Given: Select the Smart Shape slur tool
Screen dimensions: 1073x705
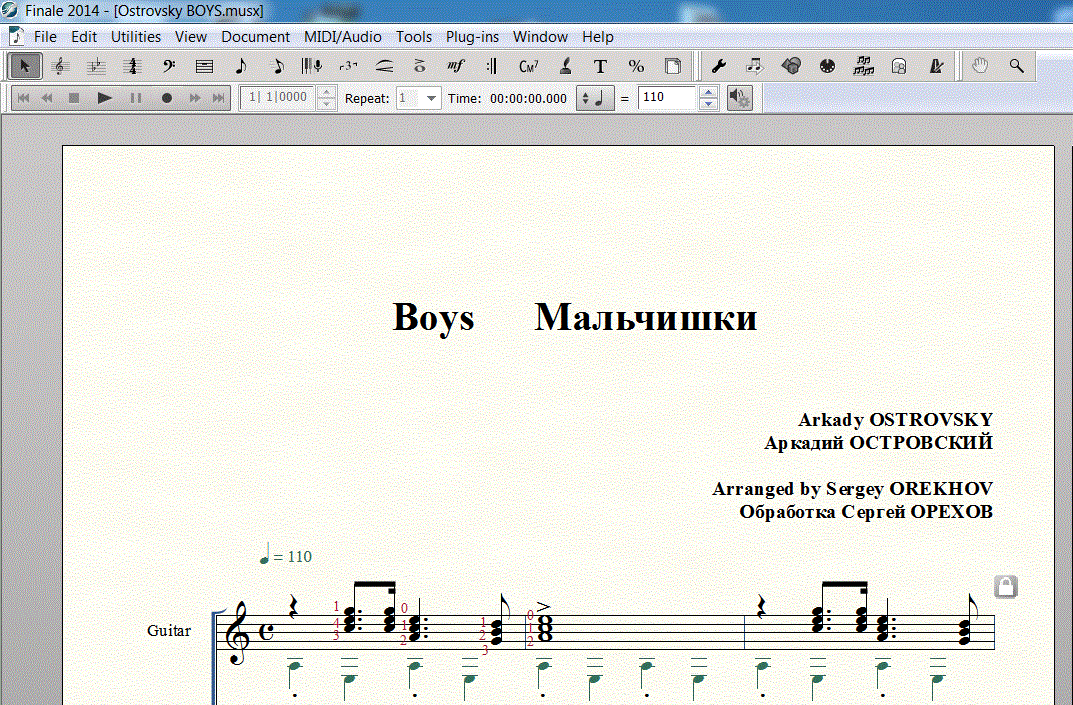Looking at the screenshot, I should [384, 66].
